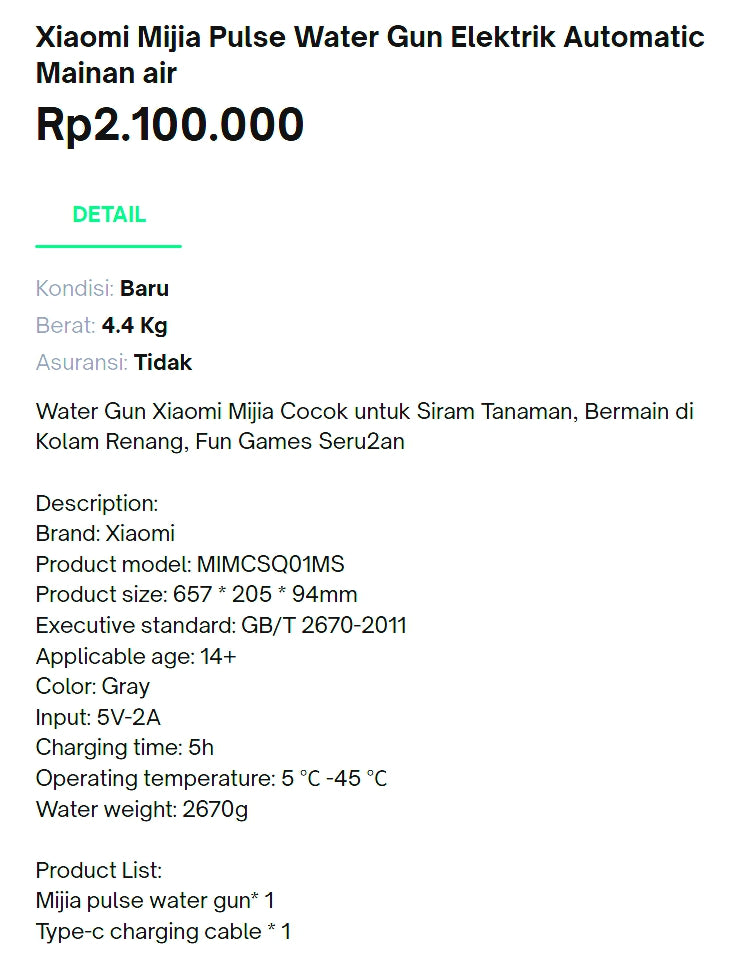Image resolution: width=744 pixels, height=965 pixels.
Task: Click the Water weight: 2670g line
Action: pos(142,809)
